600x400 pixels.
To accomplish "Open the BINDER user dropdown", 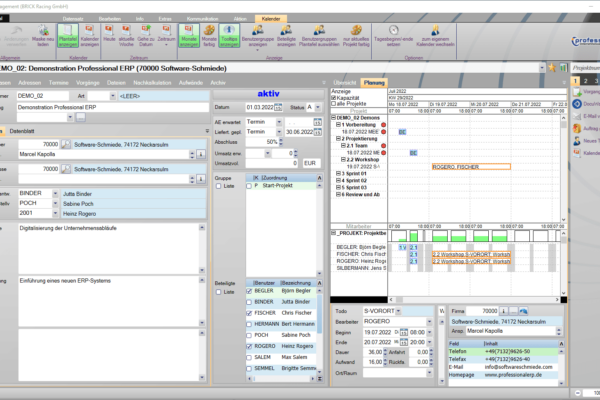I will (55, 194).
